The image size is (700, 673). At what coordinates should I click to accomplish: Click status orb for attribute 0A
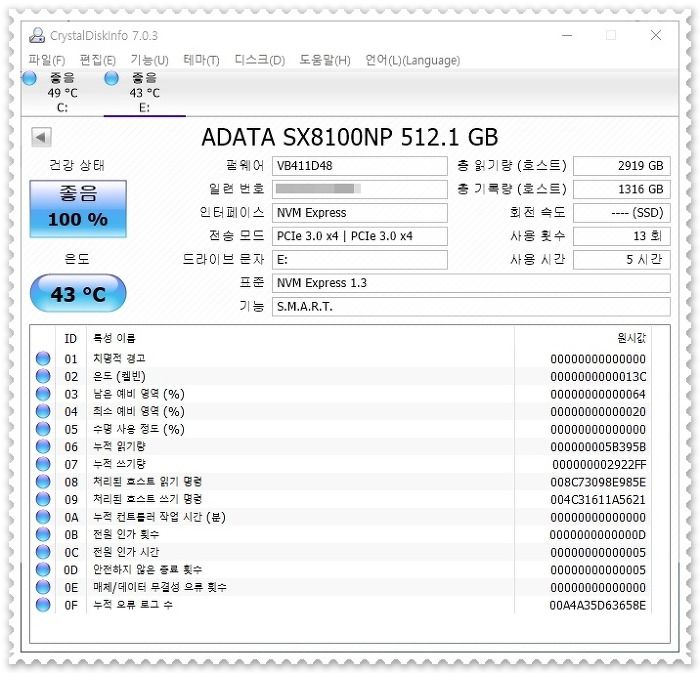[43, 517]
